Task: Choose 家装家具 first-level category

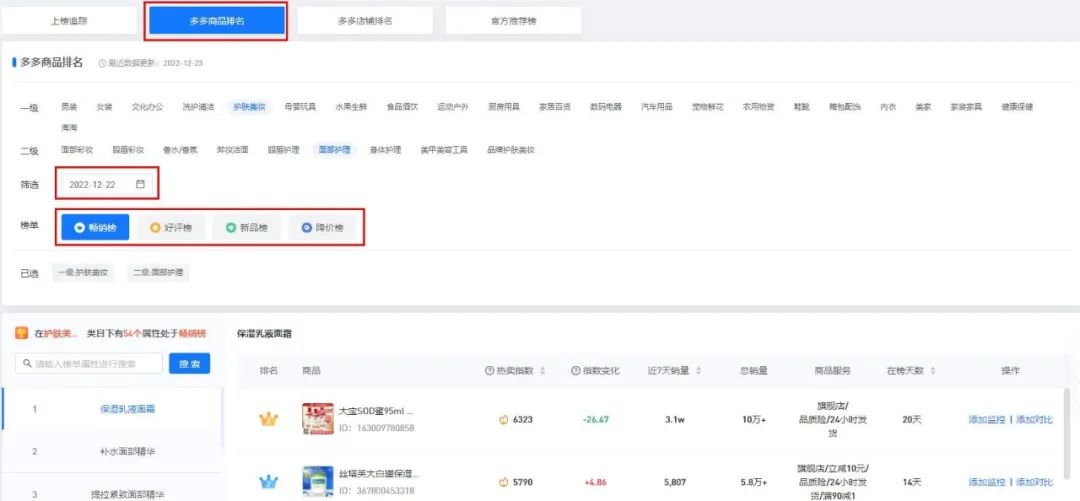Action: [966, 107]
